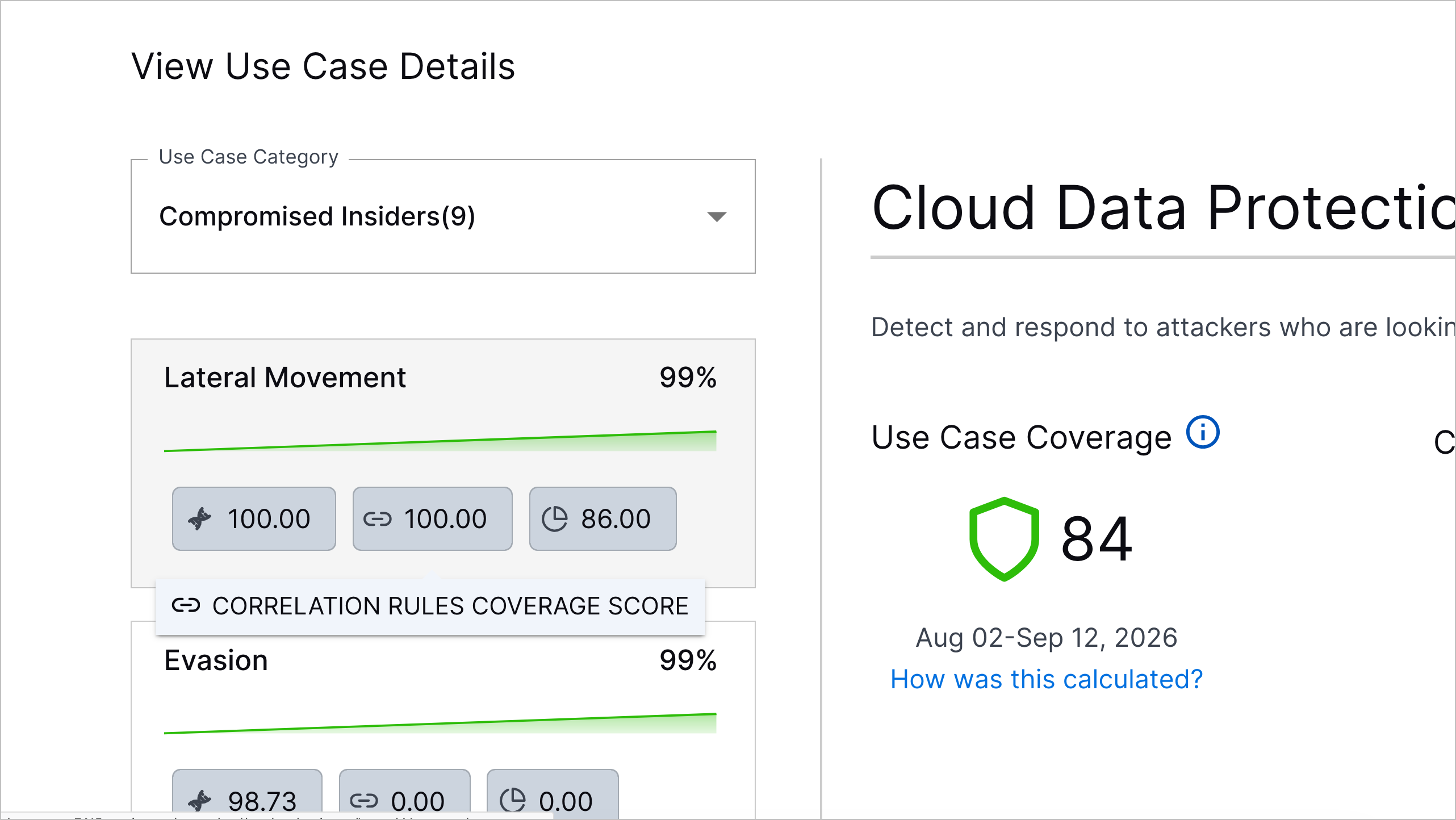The height and width of the screenshot is (820, 1456).
Task: Click the dropdown arrow beside Compromised Insiders(9)
Action: click(x=717, y=216)
